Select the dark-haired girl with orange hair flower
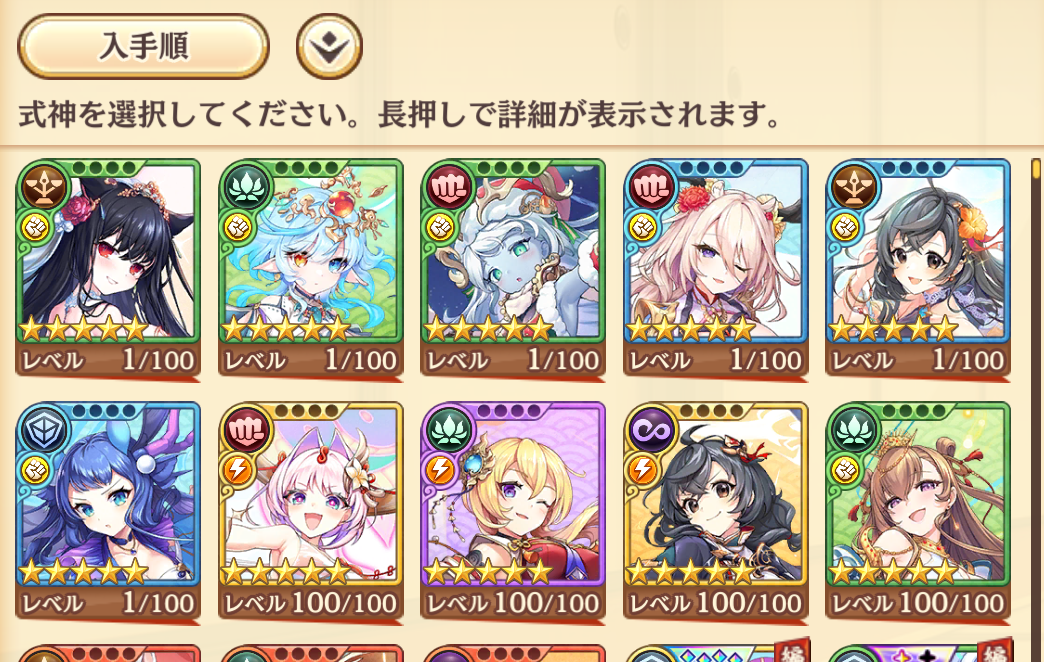 [918, 268]
